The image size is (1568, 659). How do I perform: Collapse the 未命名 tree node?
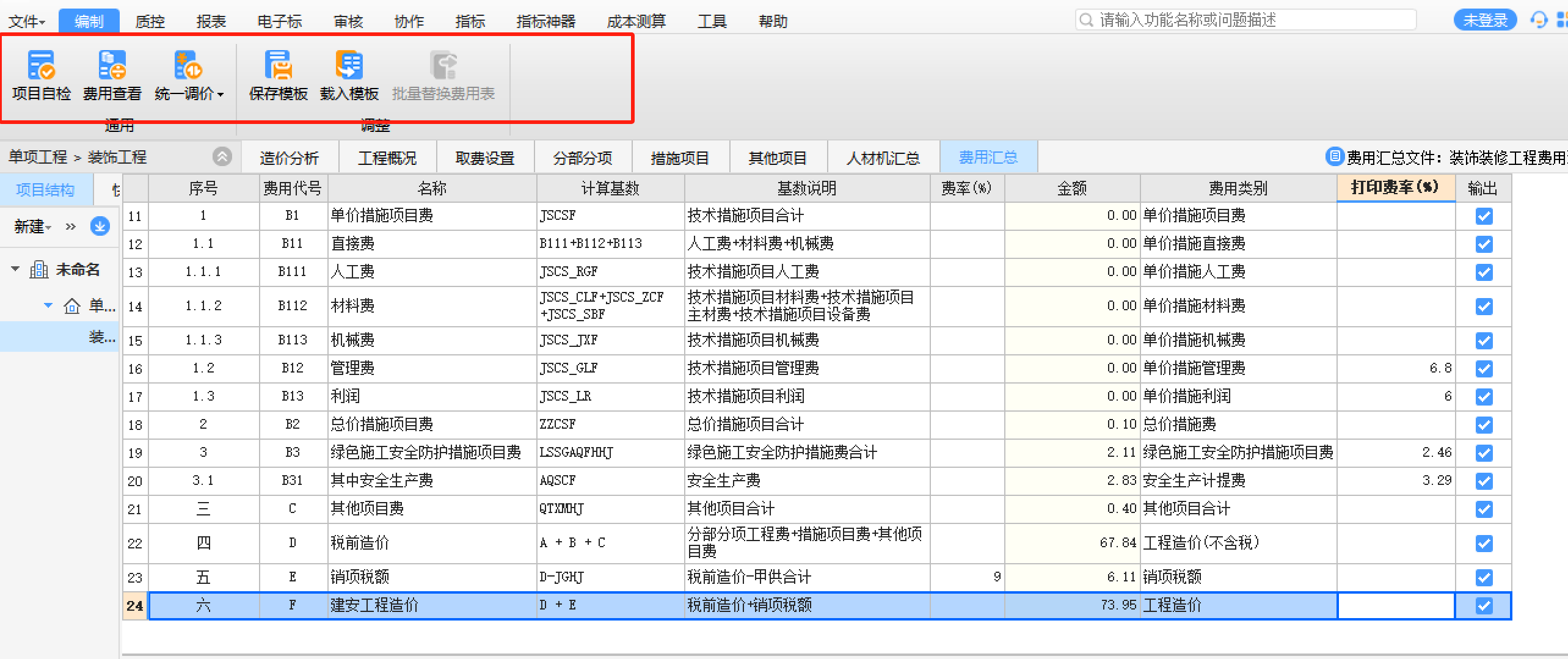click(x=15, y=269)
